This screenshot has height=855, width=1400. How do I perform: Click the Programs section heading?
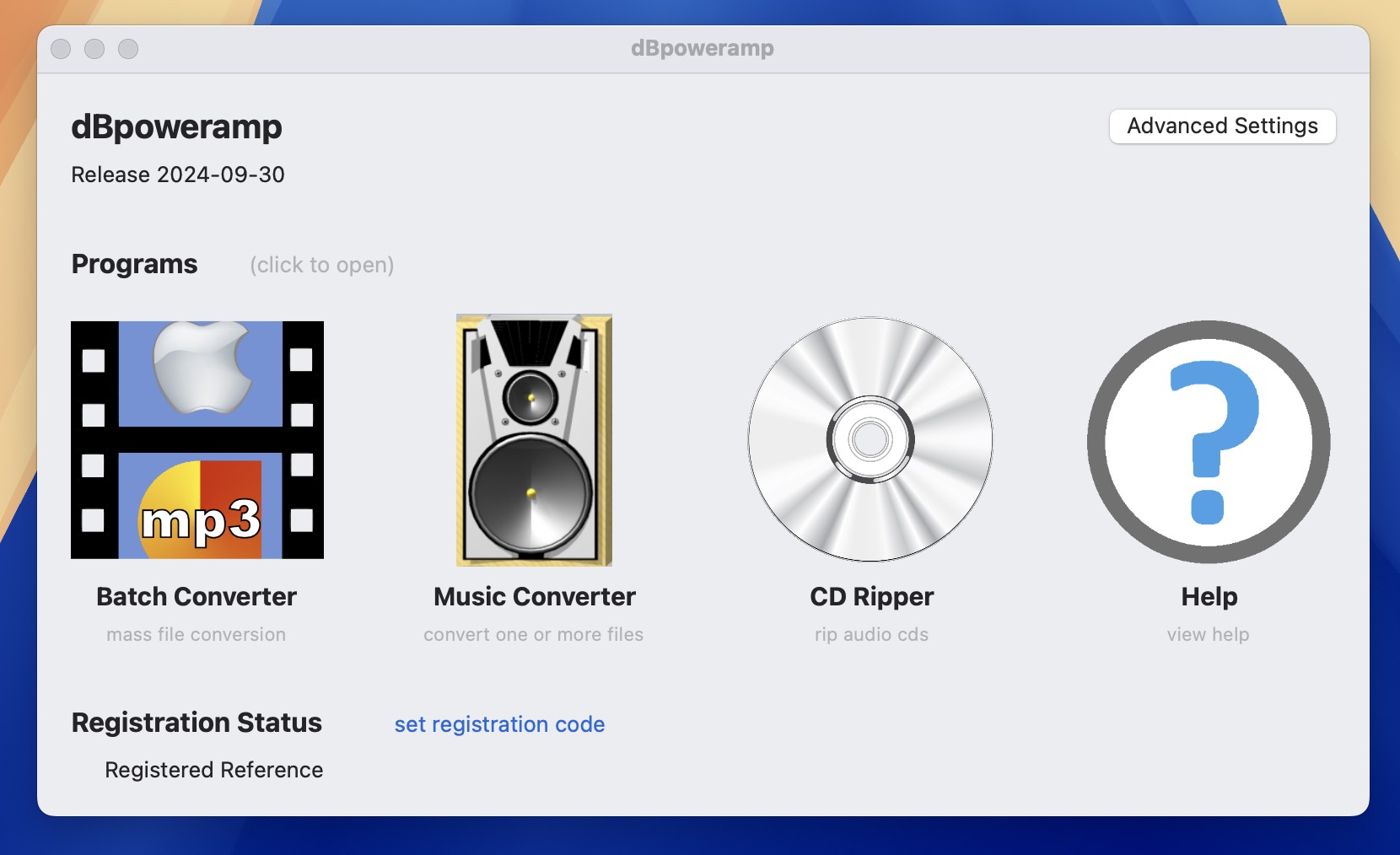point(134,264)
